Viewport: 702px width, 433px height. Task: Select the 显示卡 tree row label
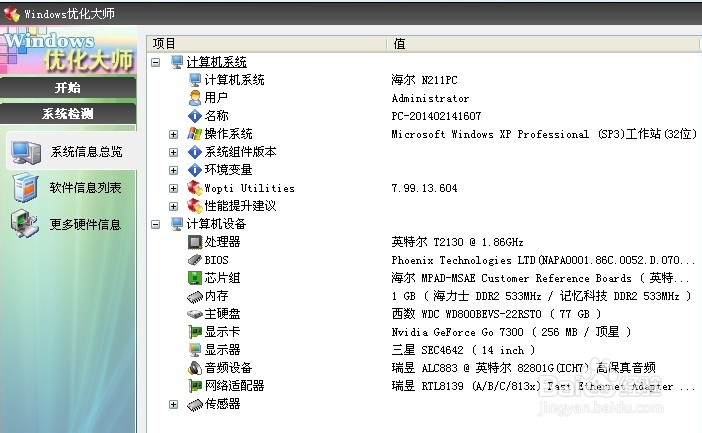(x=223, y=332)
